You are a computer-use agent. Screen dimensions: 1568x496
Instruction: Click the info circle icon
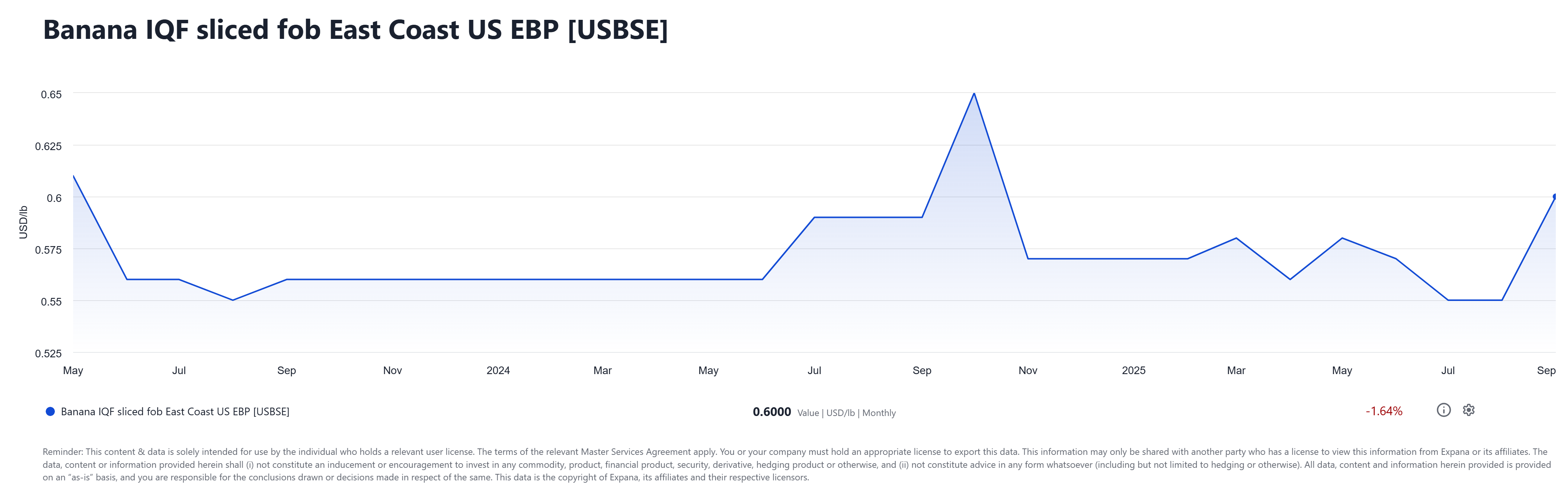1443,410
